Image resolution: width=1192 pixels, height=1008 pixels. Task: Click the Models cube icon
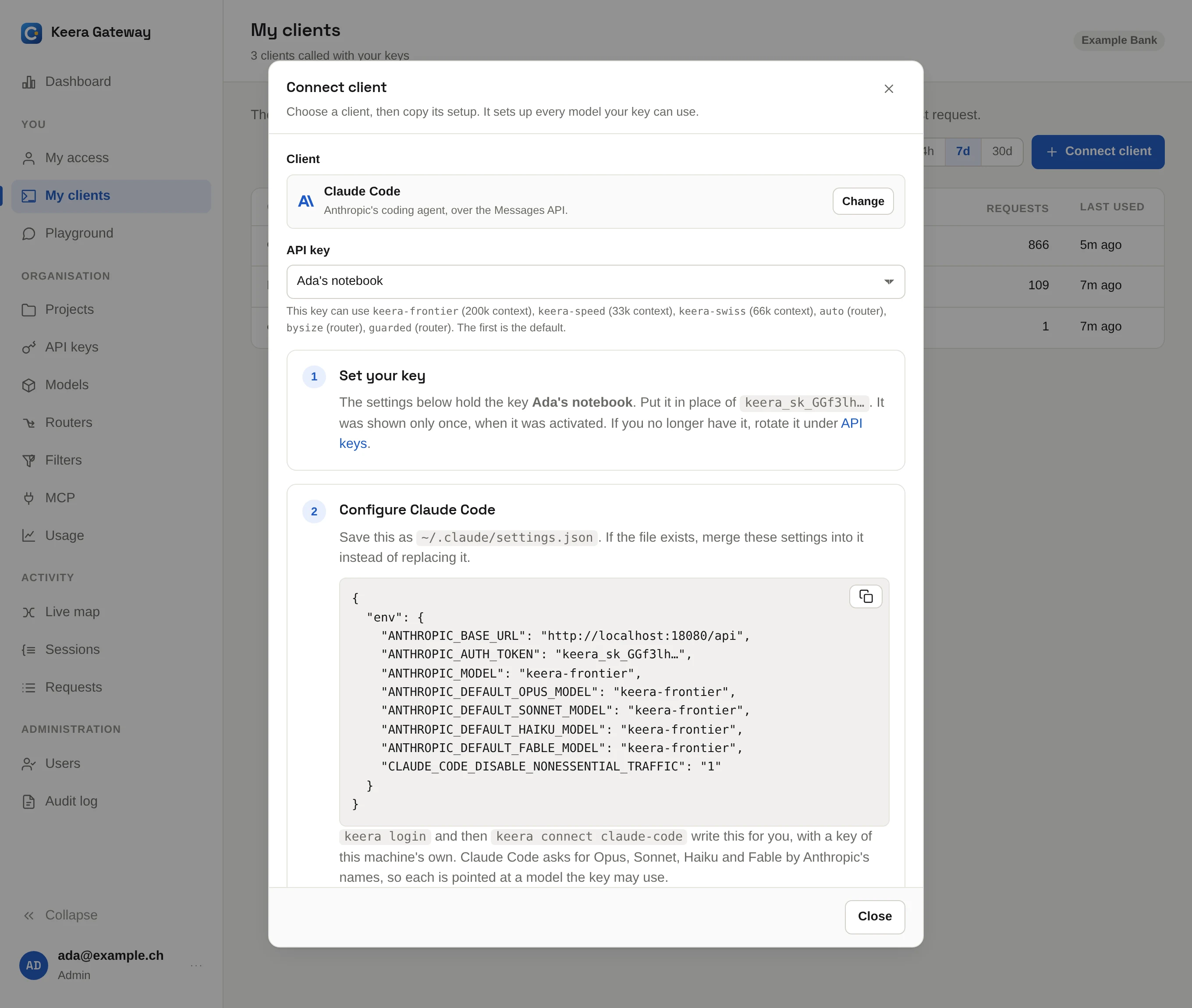click(28, 385)
